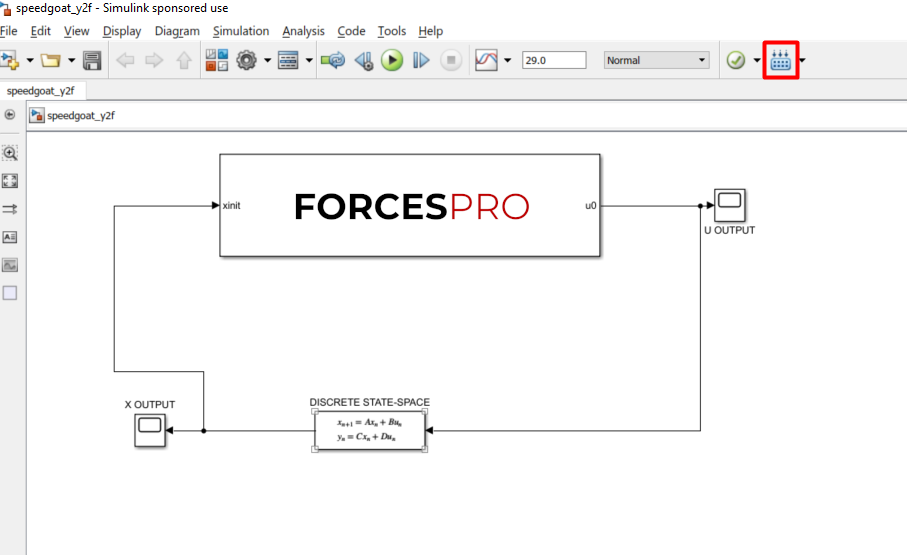907x555 pixels.
Task: Expand the Build Model dropdown arrow
Action: (802, 61)
